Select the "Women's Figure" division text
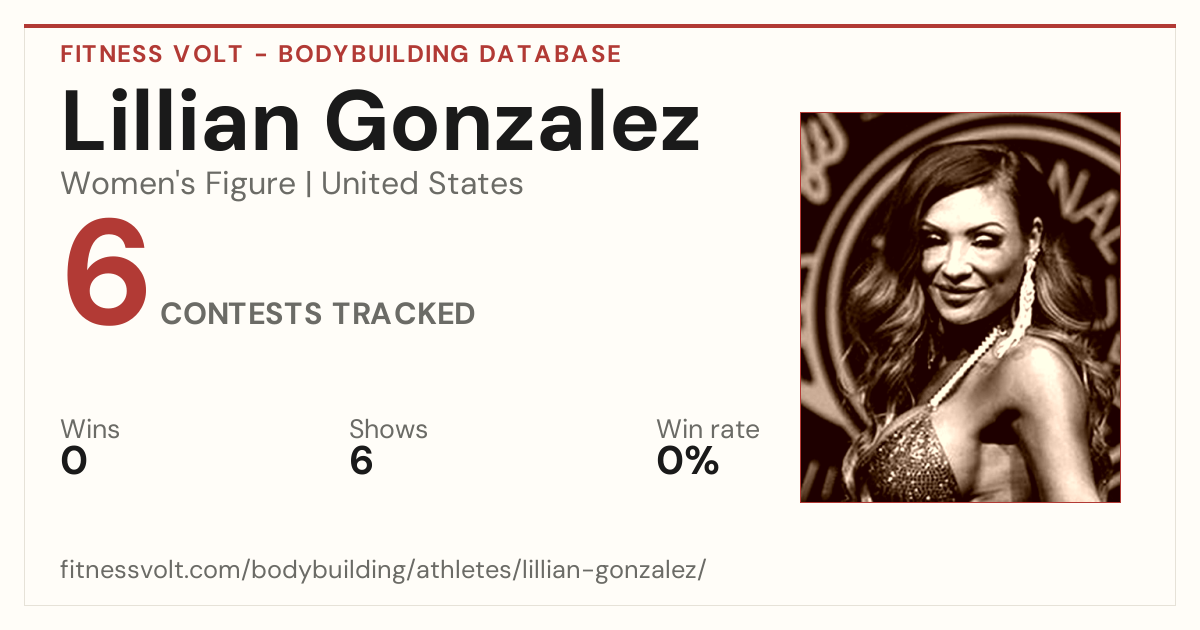The width and height of the screenshot is (1200, 630). (x=178, y=183)
